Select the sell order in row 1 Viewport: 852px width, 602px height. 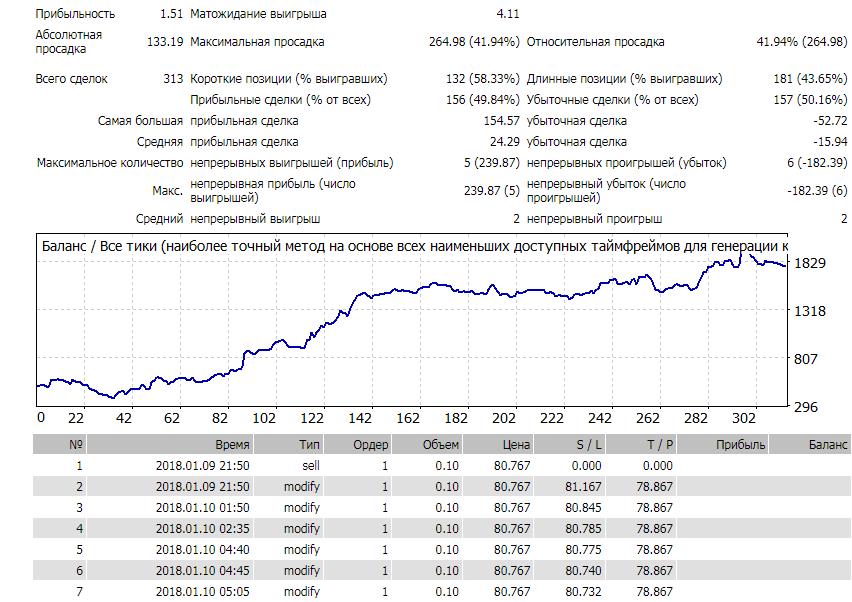310,465
